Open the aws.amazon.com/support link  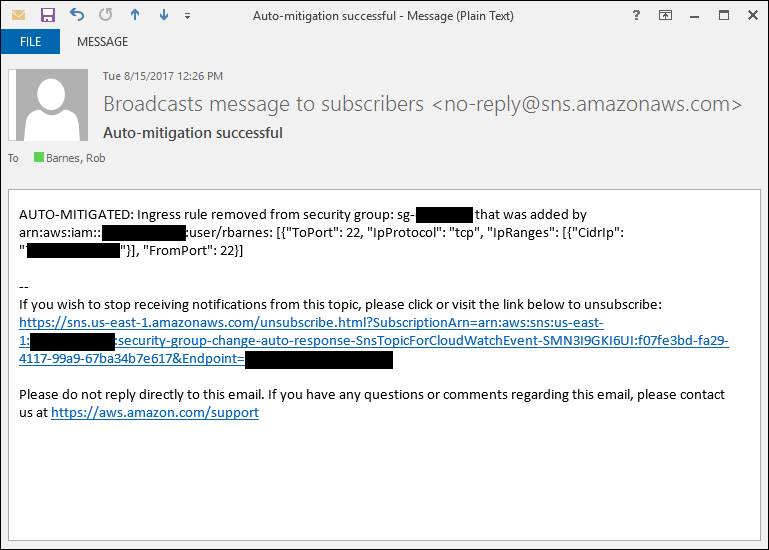[x=155, y=413]
